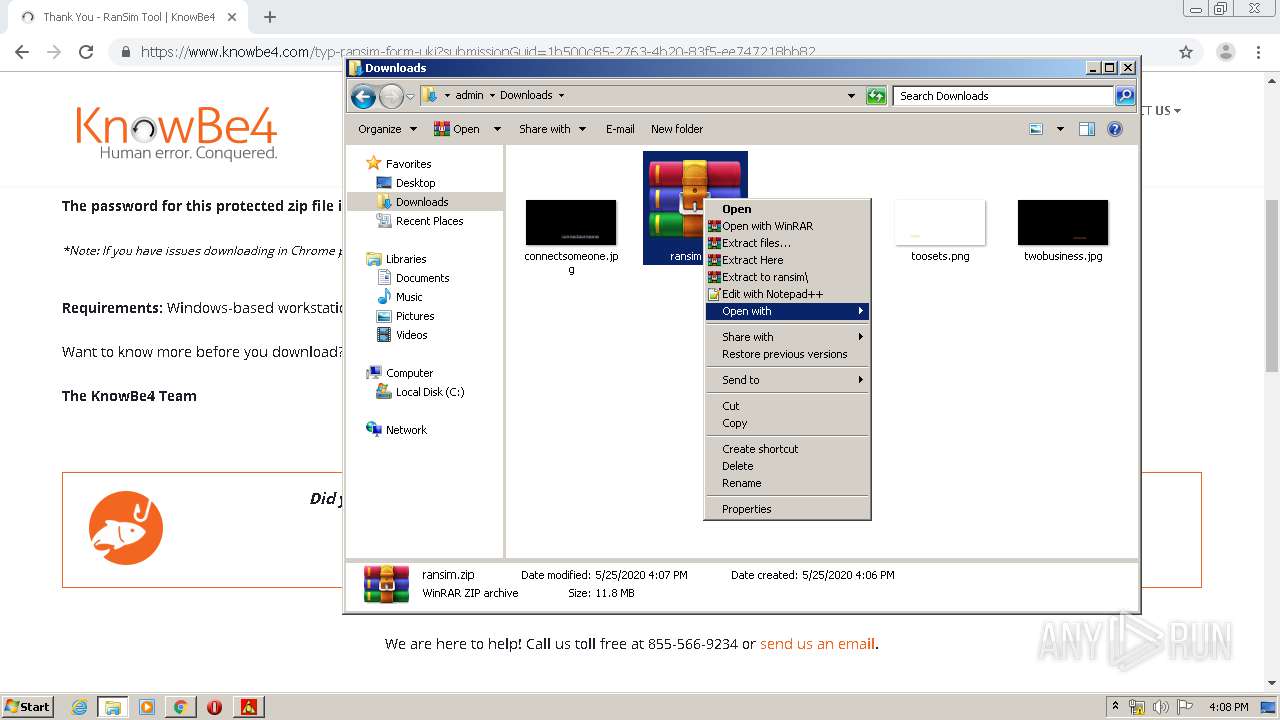Click the Change your view icon

1036,129
